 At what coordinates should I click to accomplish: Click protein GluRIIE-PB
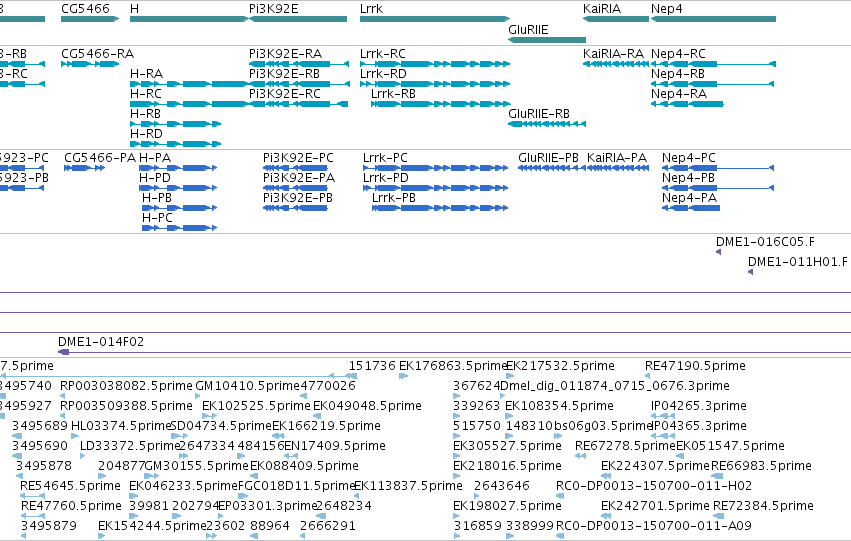(x=552, y=168)
